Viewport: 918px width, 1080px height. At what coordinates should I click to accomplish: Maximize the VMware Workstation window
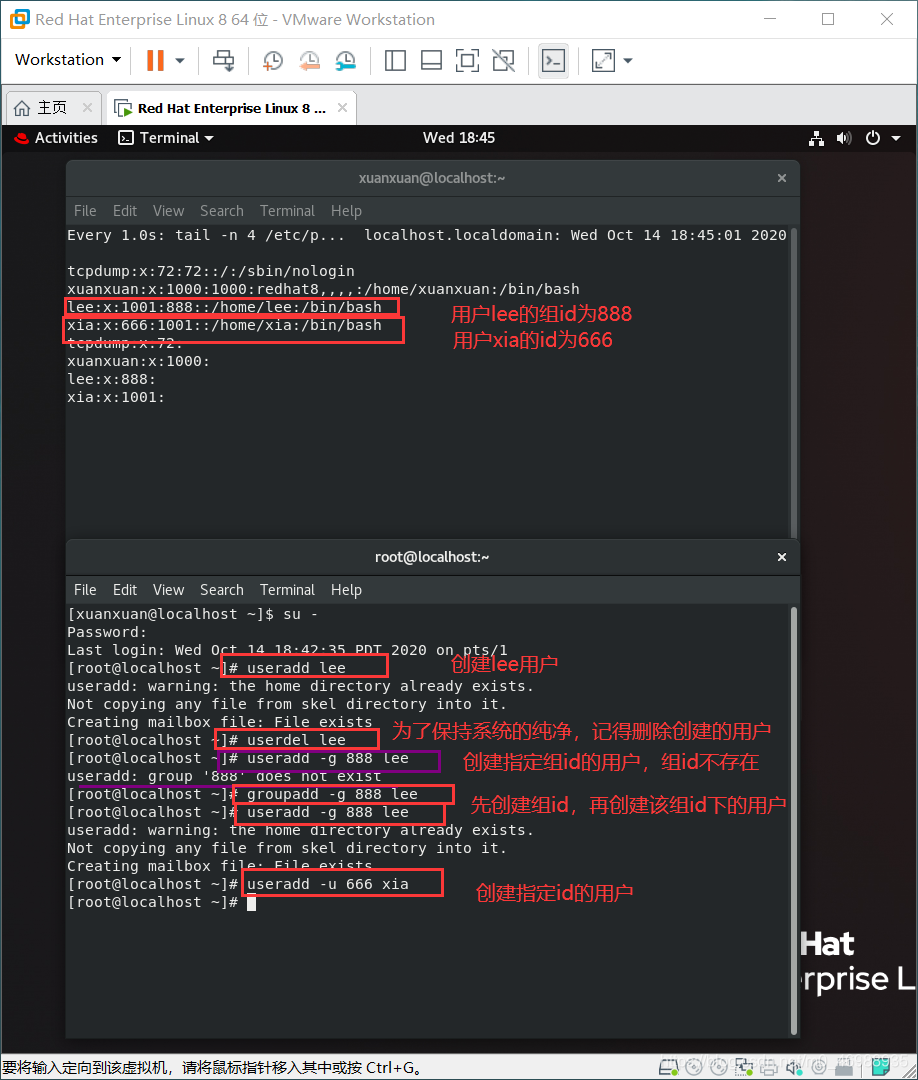point(828,19)
